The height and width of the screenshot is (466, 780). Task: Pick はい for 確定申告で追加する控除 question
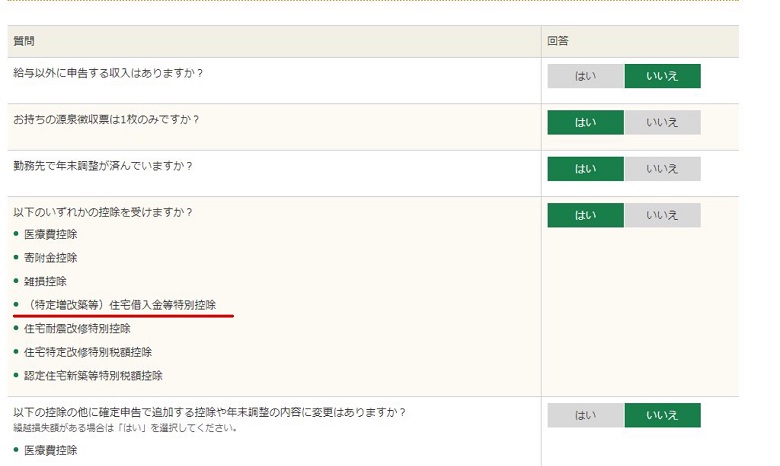tap(585, 415)
